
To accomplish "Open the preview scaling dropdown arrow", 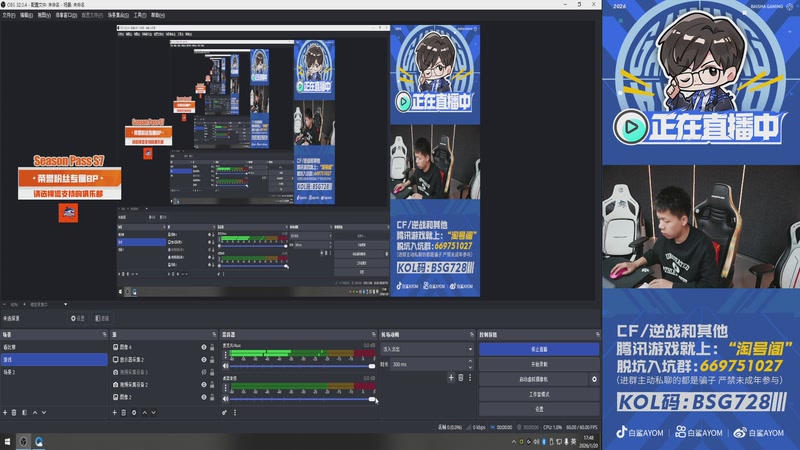I will click(x=65, y=305).
